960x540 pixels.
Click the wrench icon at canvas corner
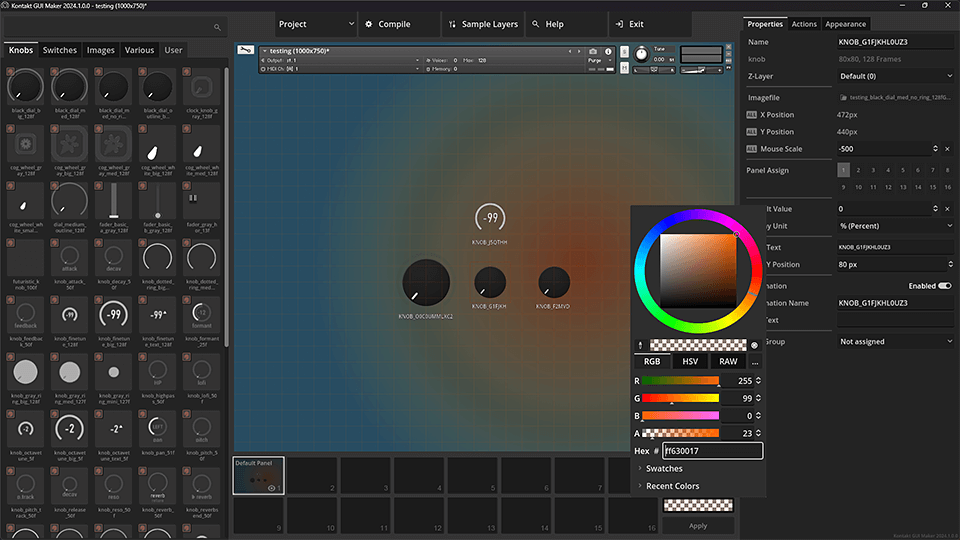(x=246, y=50)
